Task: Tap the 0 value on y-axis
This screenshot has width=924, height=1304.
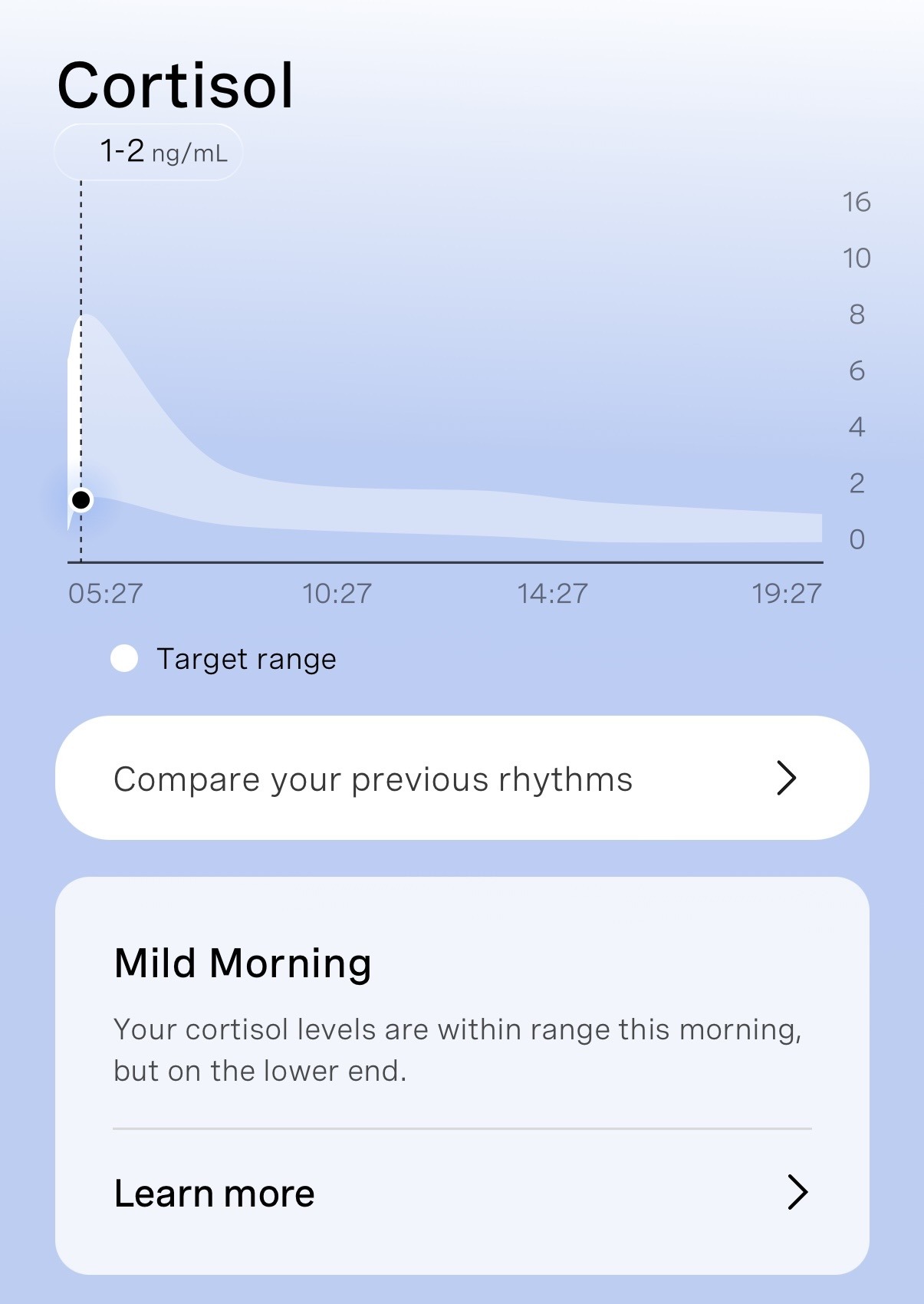Action: coord(857,540)
